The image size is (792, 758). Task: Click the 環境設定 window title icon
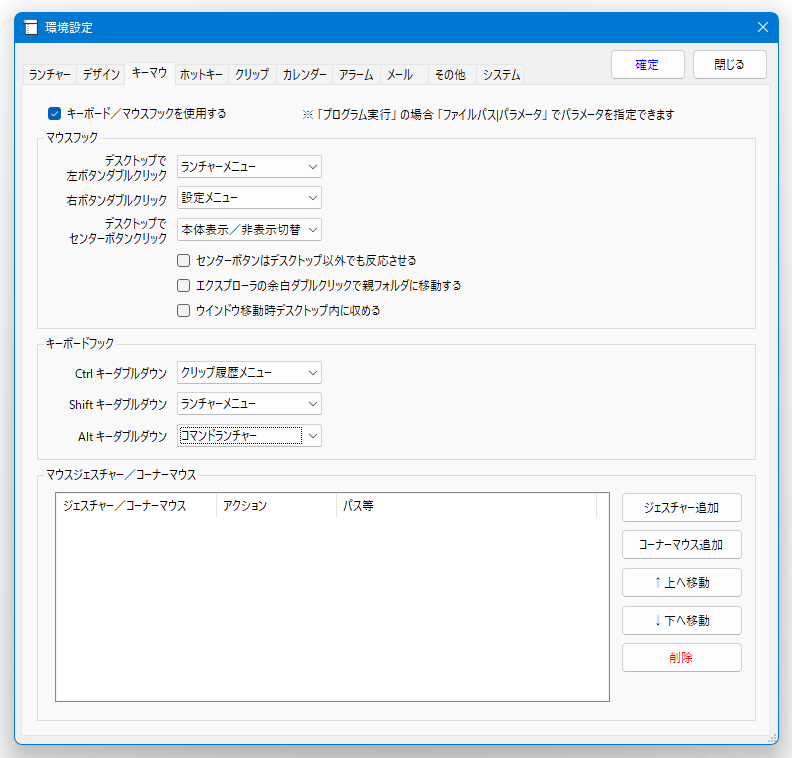pyautogui.click(x=31, y=27)
